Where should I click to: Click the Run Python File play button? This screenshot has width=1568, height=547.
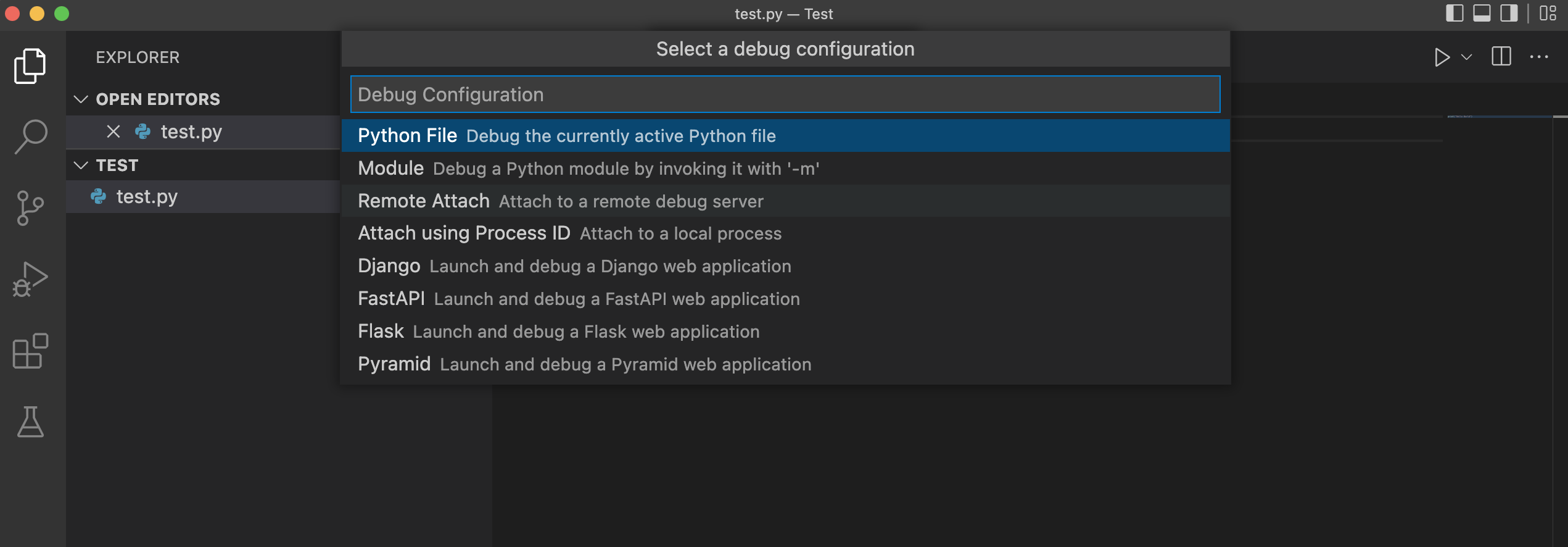(x=1441, y=57)
